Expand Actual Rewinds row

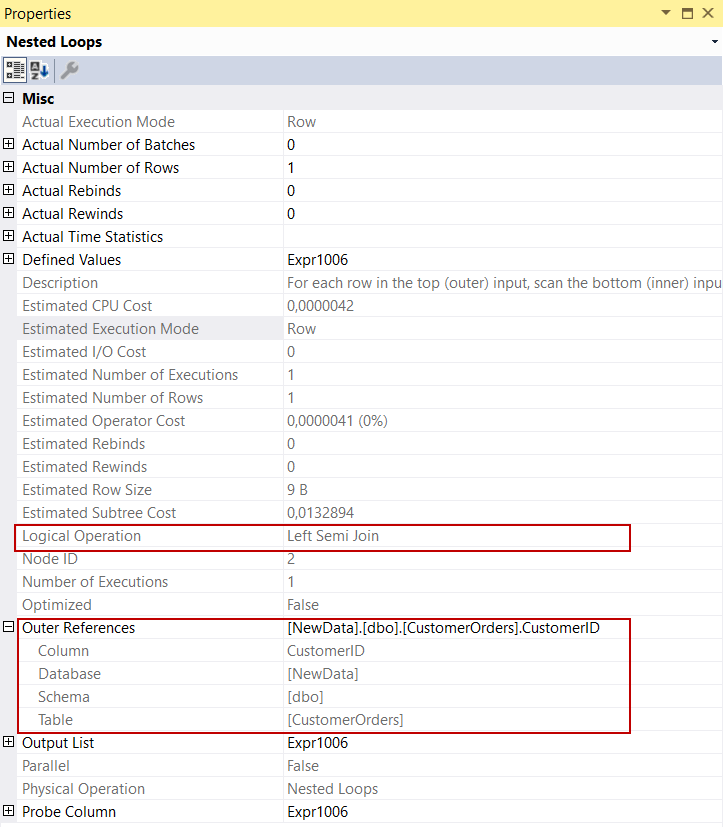(x=8, y=213)
